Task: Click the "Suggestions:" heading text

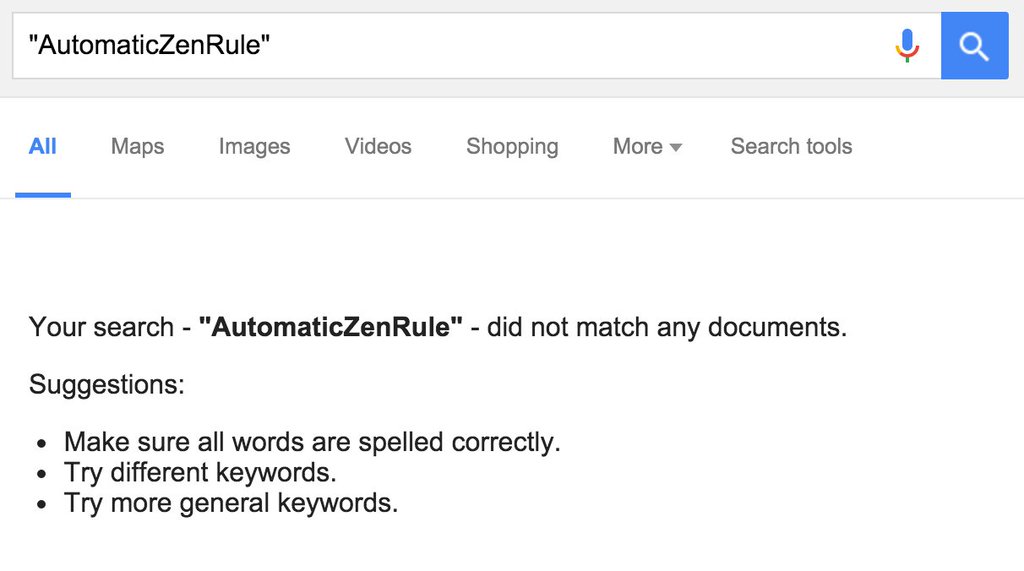Action: click(106, 385)
